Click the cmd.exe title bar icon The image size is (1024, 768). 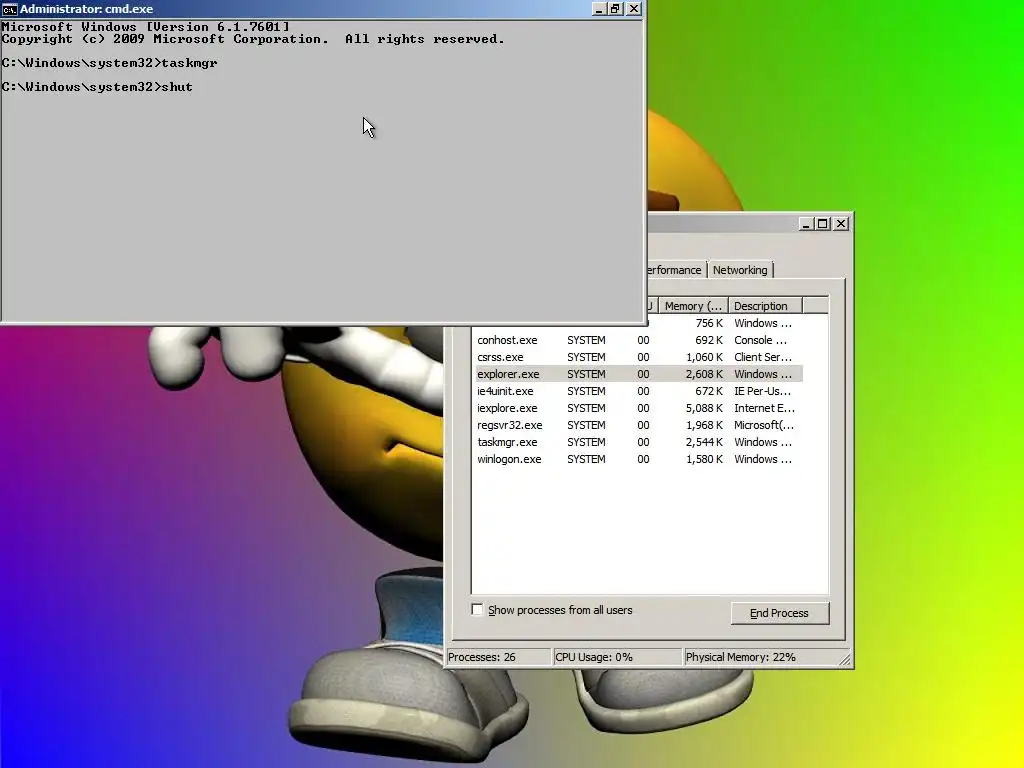coord(9,9)
